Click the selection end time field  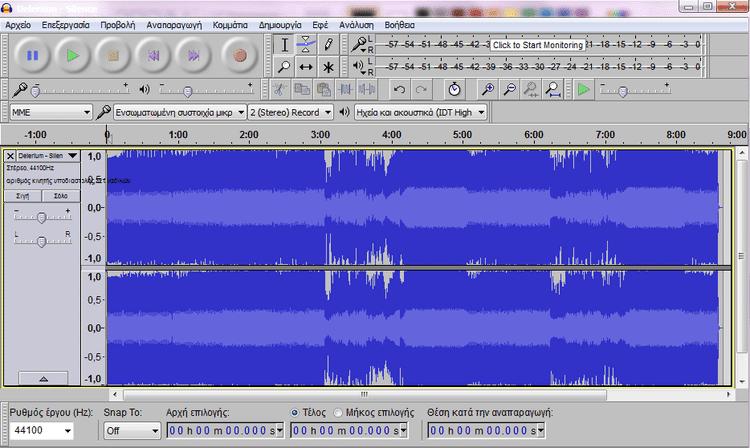coord(349,431)
